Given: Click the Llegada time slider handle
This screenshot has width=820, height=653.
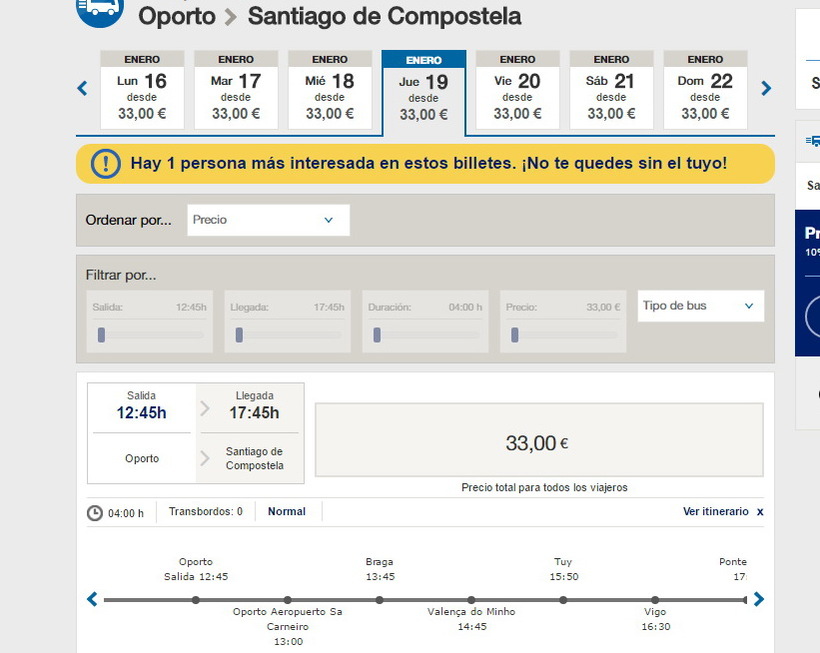Looking at the screenshot, I should pos(239,335).
